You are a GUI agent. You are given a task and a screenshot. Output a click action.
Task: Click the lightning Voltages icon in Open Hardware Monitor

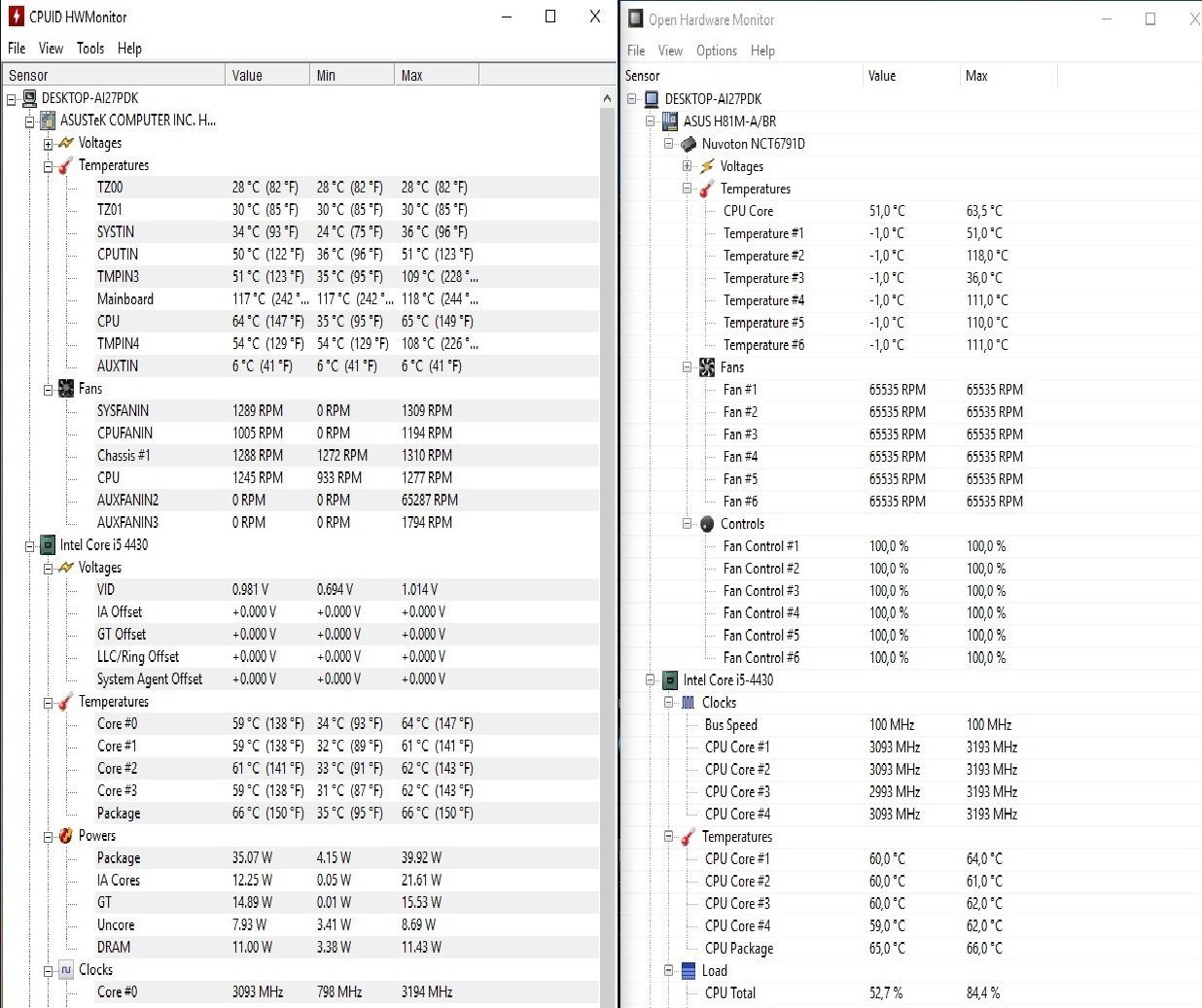point(707,166)
